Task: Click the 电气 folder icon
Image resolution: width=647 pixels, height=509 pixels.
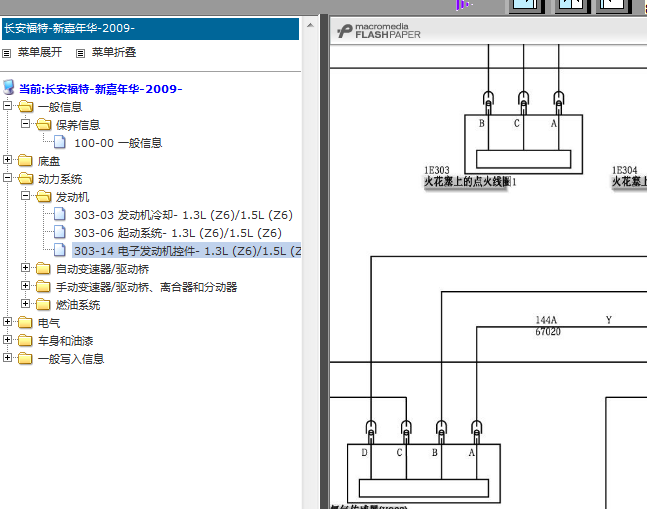Action: click(x=25, y=323)
